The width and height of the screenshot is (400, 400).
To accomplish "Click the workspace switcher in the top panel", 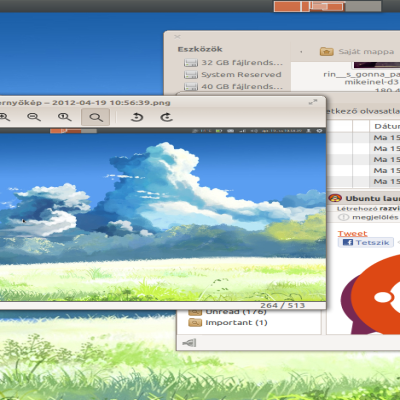I will pyautogui.click(x=327, y=6).
